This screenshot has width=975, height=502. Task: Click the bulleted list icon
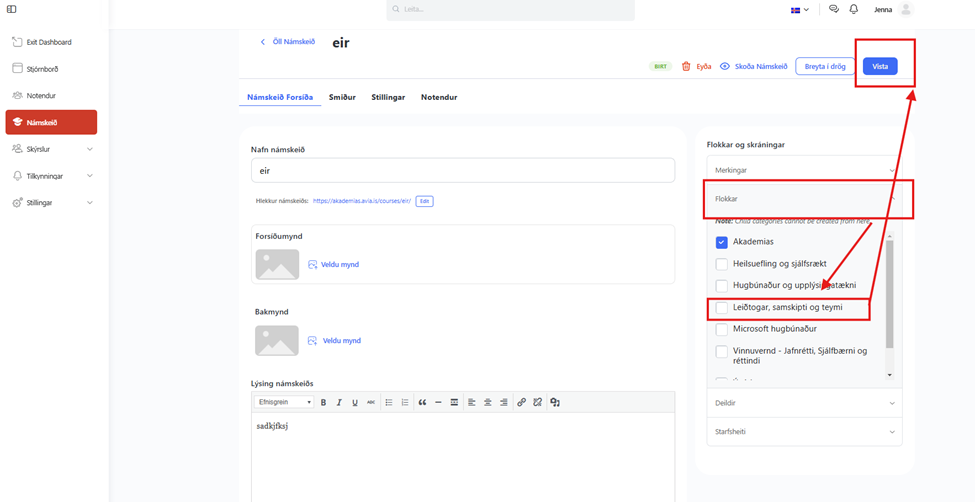tap(389, 402)
